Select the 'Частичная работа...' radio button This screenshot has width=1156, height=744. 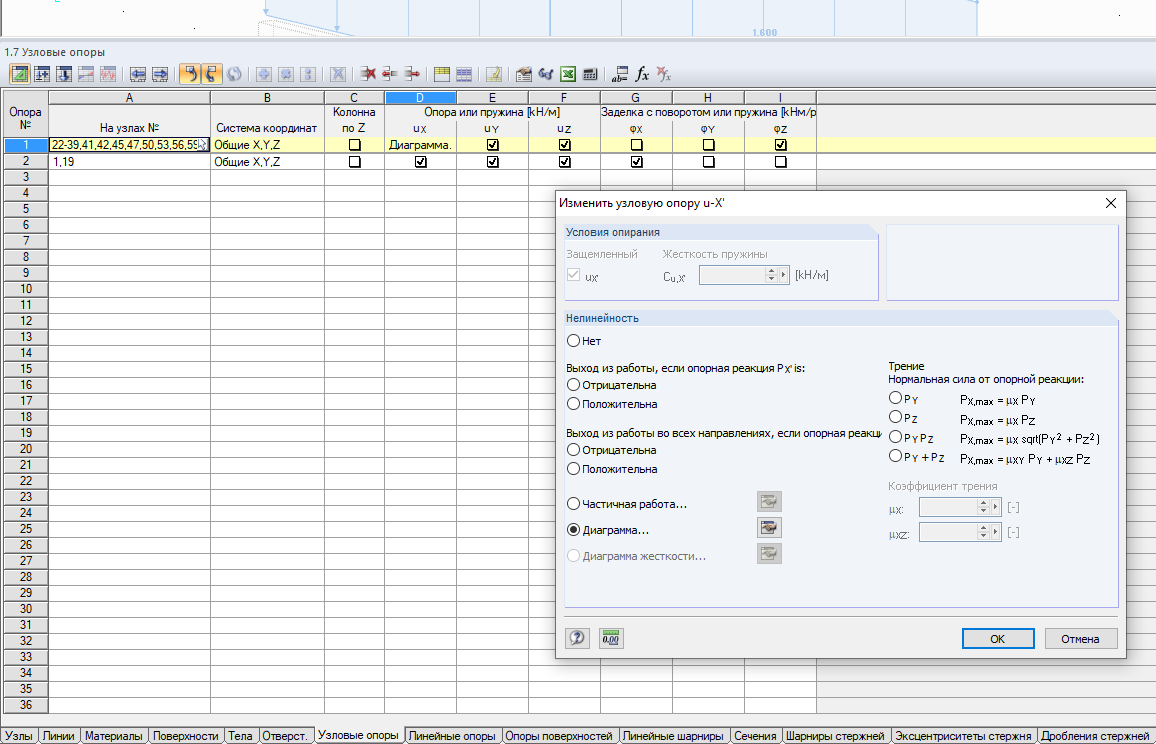pos(573,504)
